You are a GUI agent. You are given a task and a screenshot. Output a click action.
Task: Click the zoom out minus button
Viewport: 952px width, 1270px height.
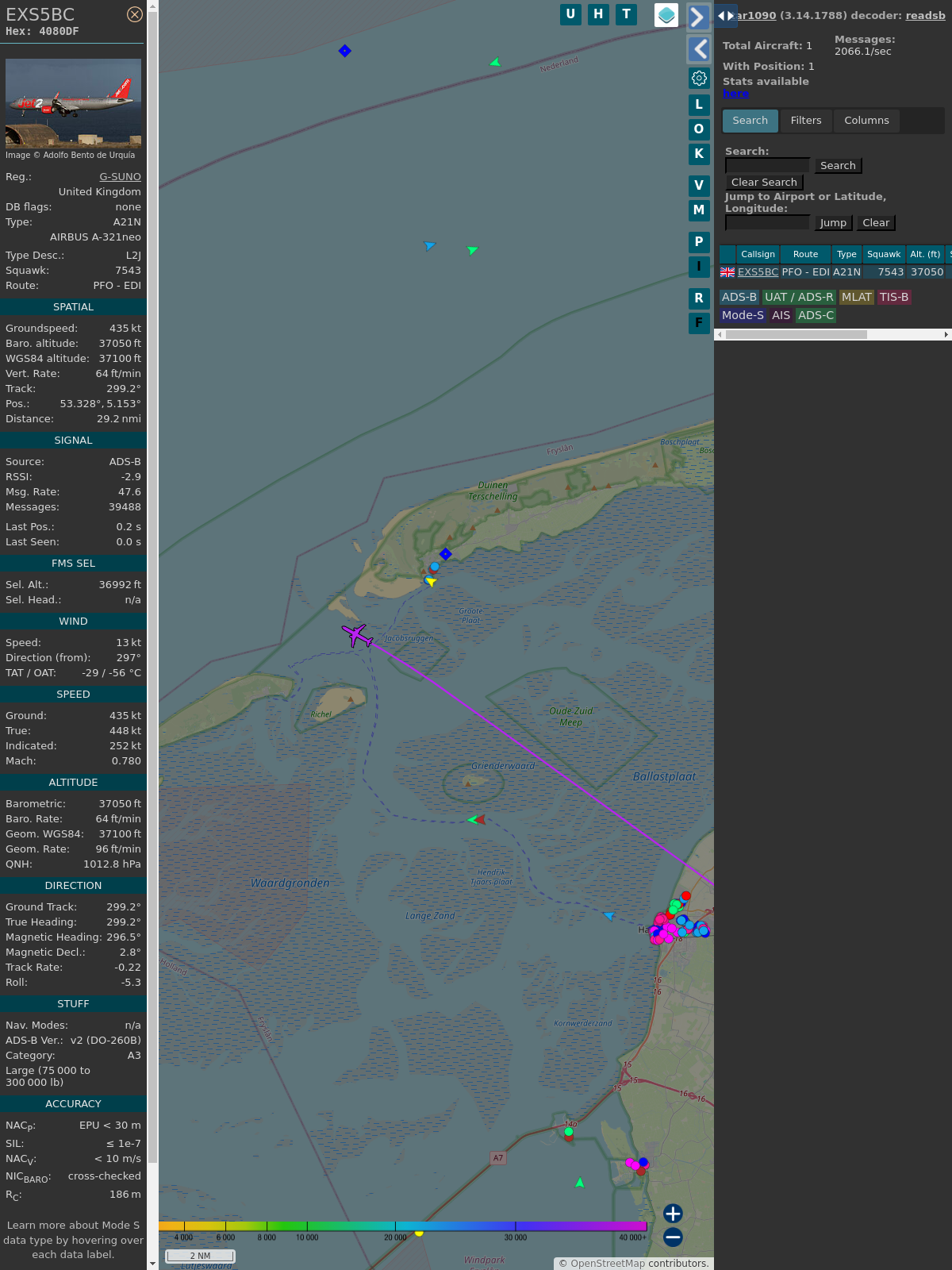pyautogui.click(x=673, y=1237)
